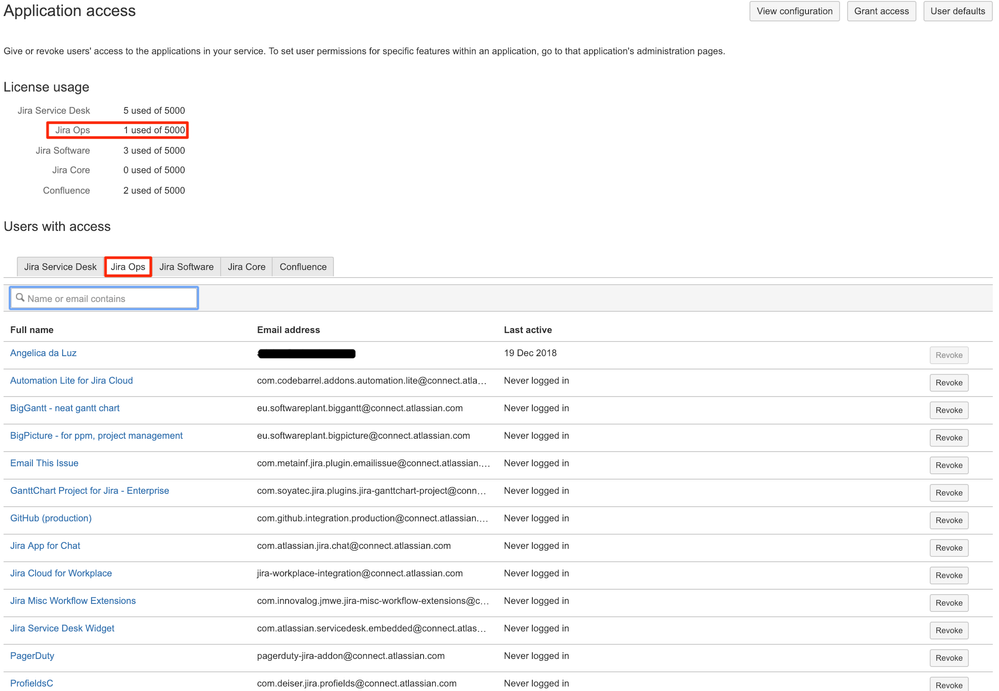Image resolution: width=999 pixels, height=691 pixels.
Task: Open the BigGantt - neat gantt chart link
Action: [x=65, y=408]
